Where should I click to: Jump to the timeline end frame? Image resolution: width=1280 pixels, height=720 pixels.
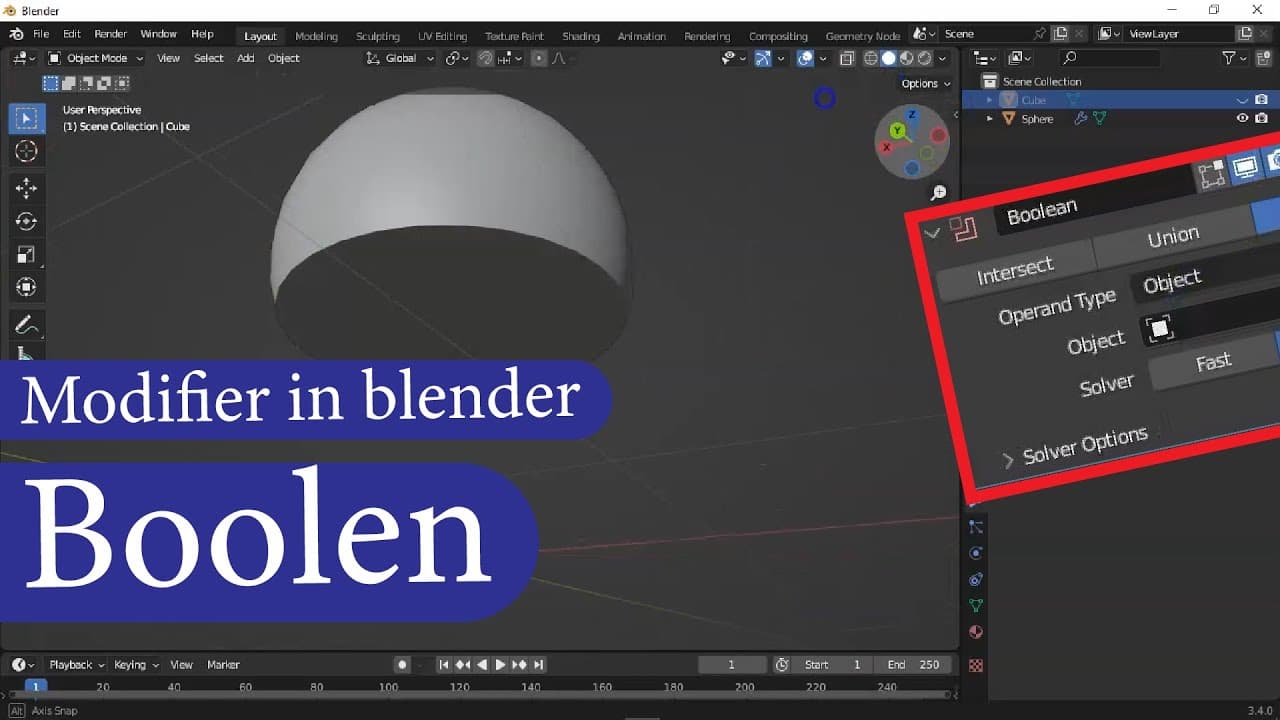click(538, 665)
